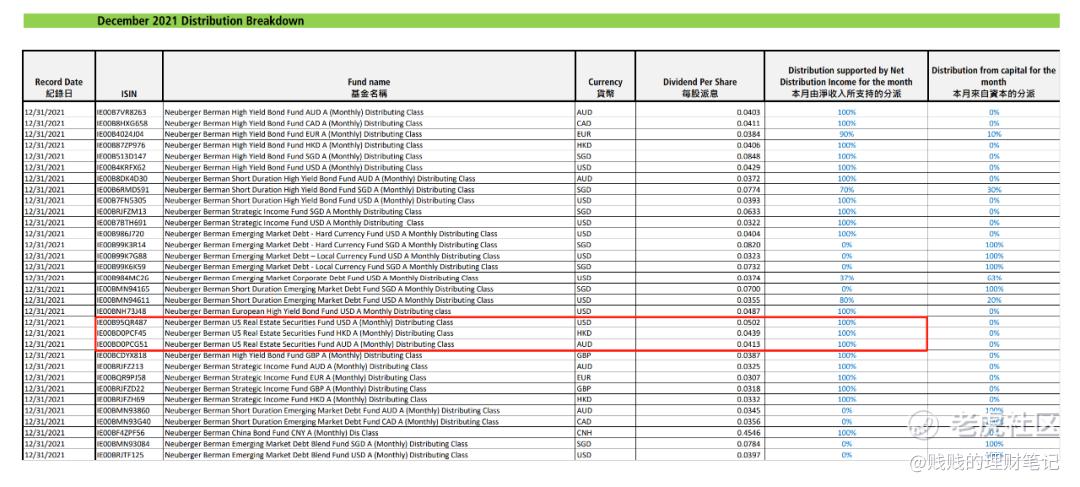Viewport: 1080px width, 487px height.
Task: Select US Real Estate Securities Fund AUD A name
Action: 309,344
